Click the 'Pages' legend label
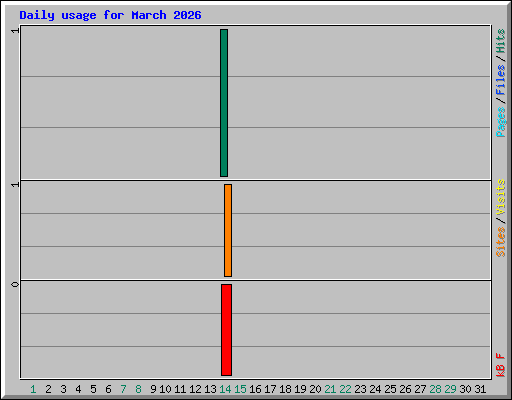This screenshot has height=400, width=512. coord(500,122)
